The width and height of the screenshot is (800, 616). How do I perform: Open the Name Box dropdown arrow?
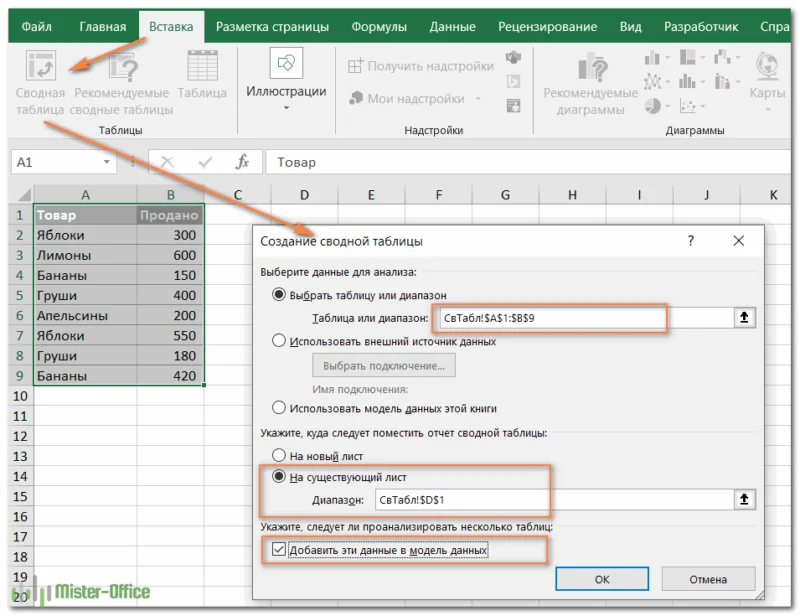[x=107, y=162]
